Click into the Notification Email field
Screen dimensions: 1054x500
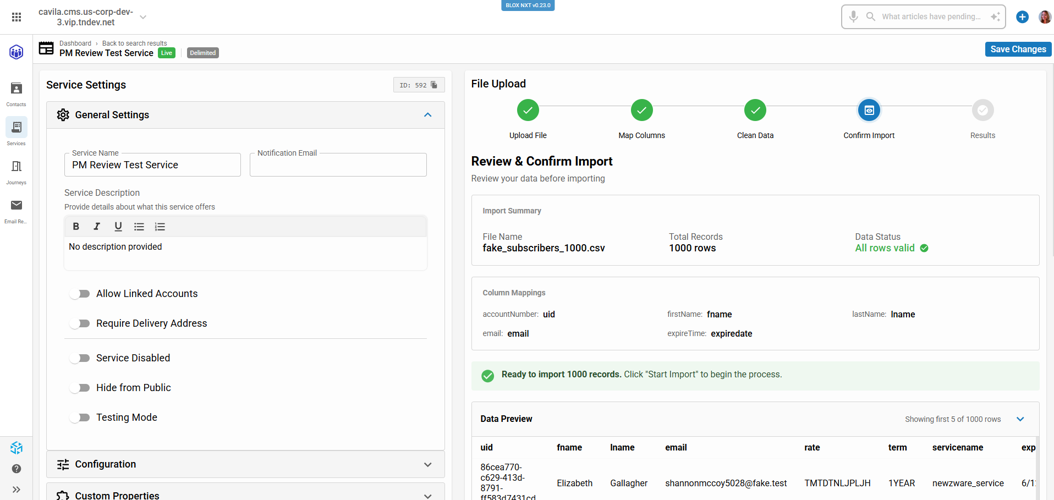338,166
